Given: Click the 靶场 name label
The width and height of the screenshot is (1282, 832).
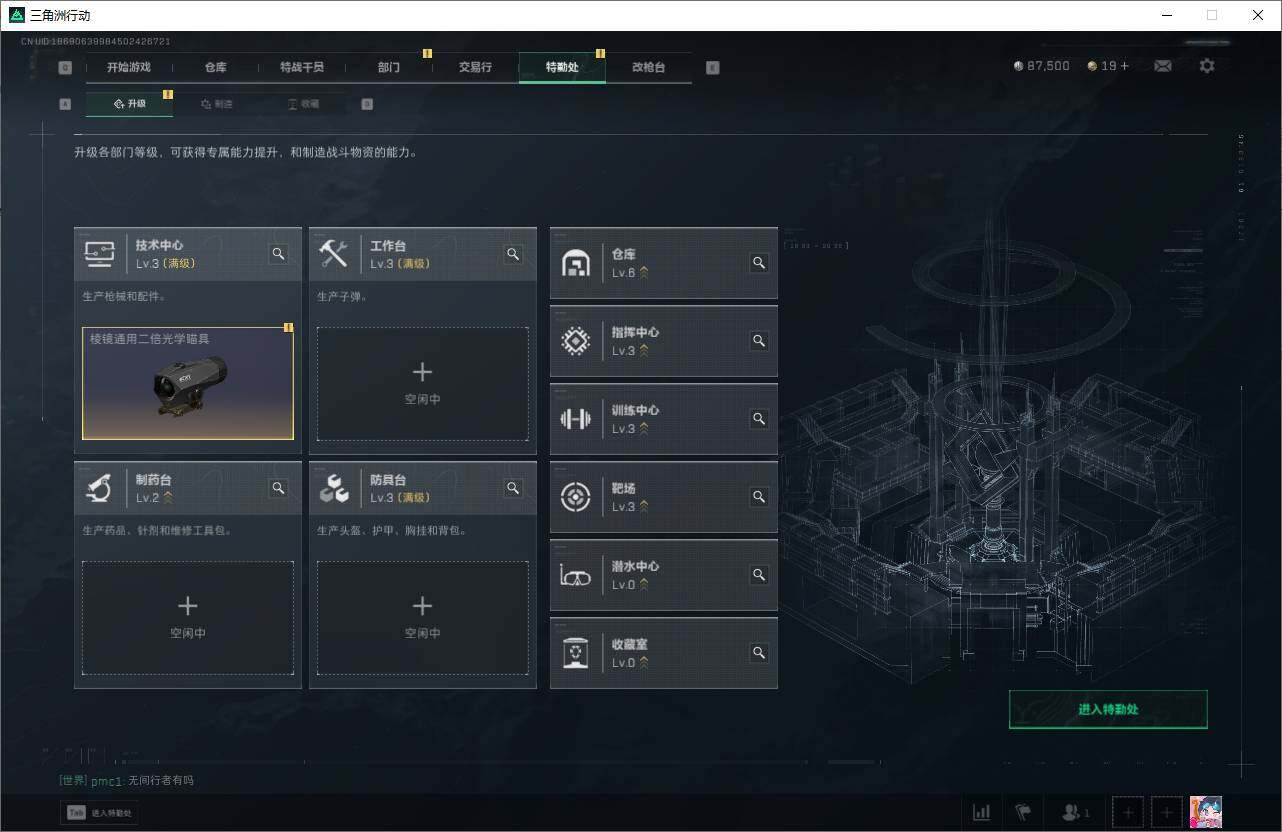Looking at the screenshot, I should coord(624,489).
